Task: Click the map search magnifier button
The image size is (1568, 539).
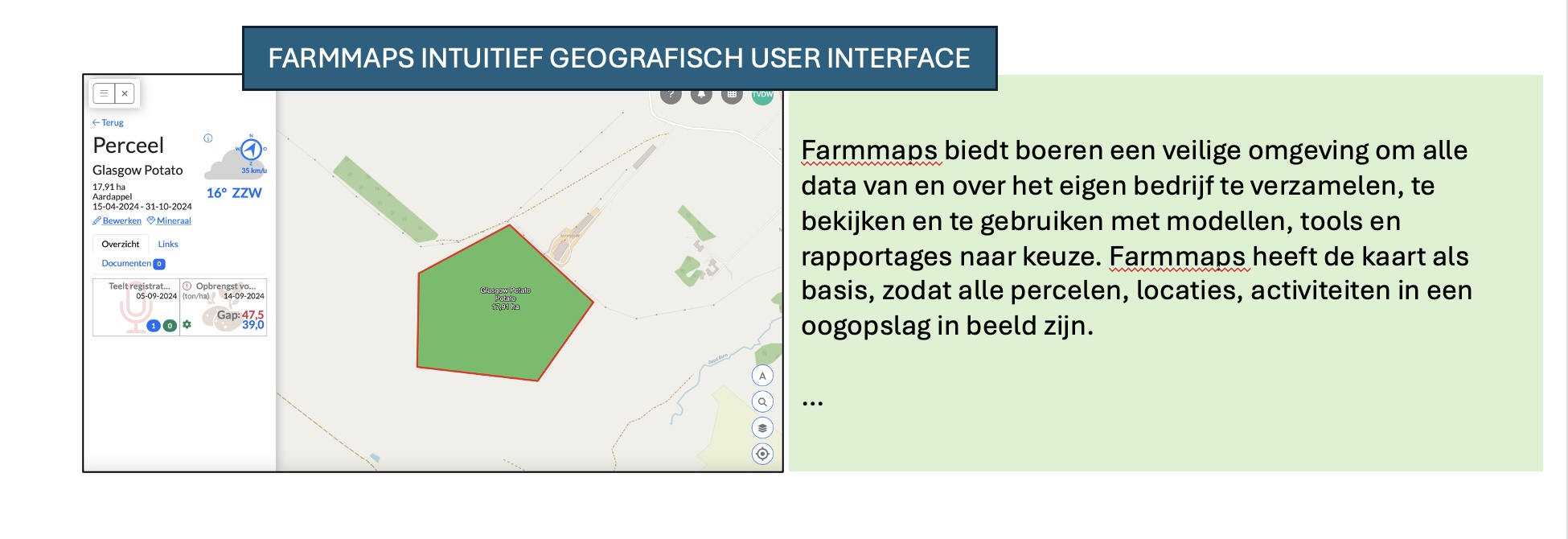Action: 762,401
